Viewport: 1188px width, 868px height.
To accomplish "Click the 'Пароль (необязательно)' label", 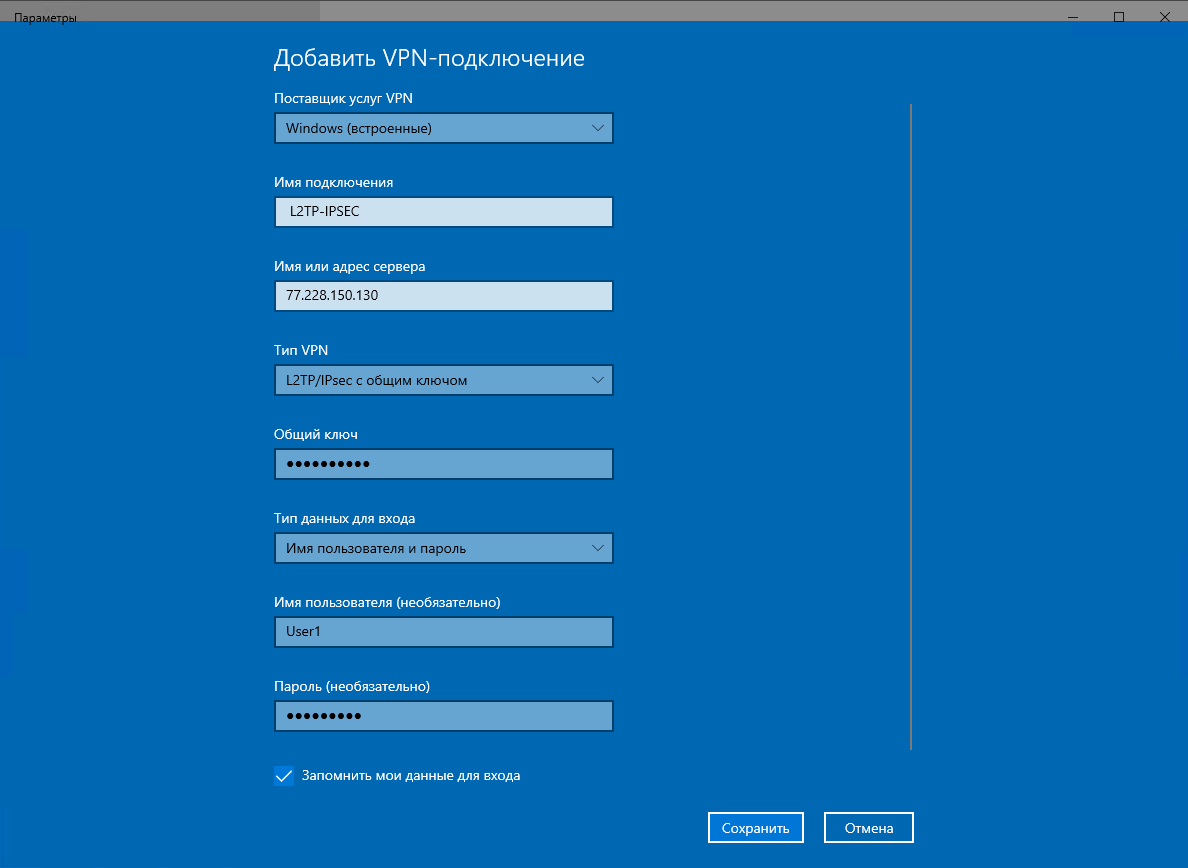I will tap(352, 687).
